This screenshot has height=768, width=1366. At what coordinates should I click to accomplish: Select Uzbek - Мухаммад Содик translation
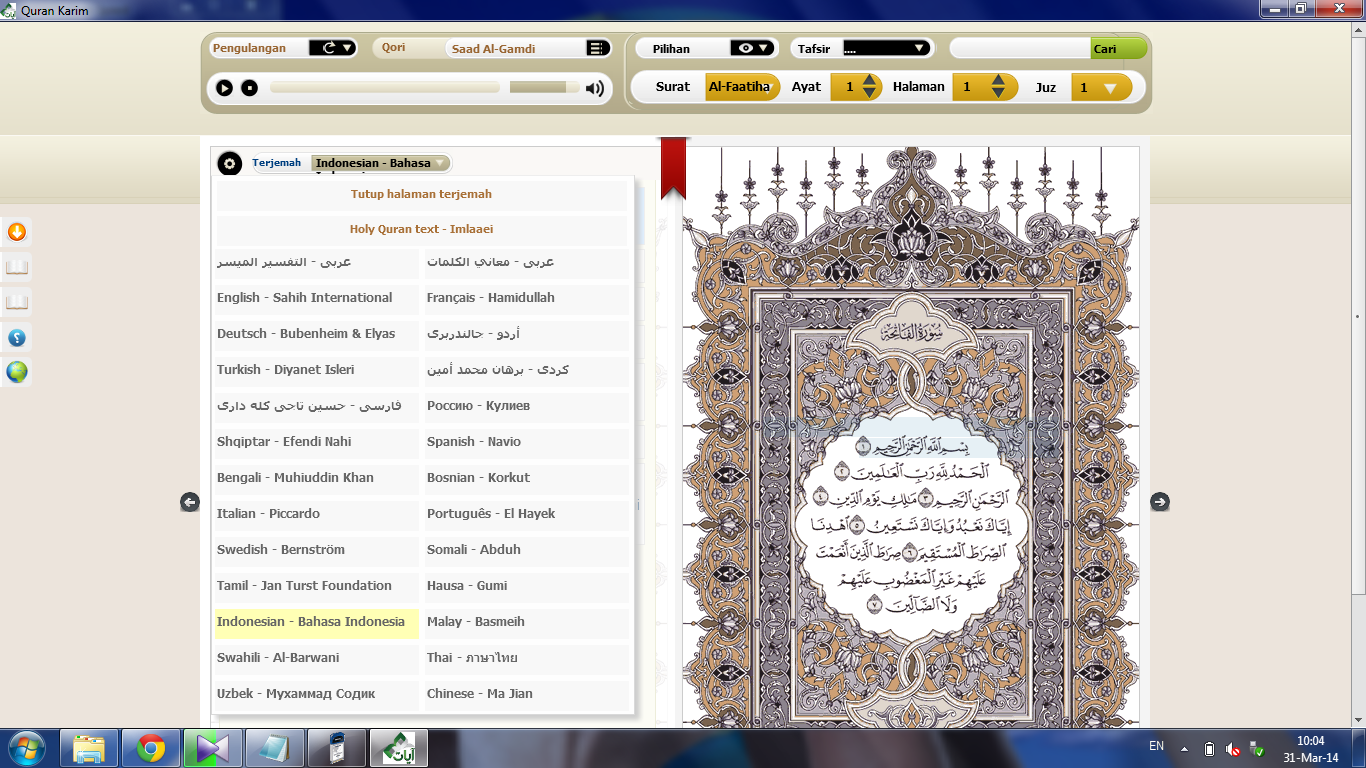317,694
